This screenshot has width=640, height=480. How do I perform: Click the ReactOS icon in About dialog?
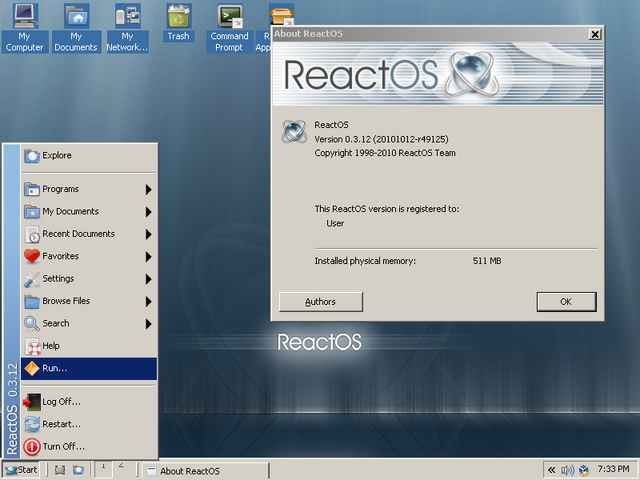pyautogui.click(x=294, y=132)
